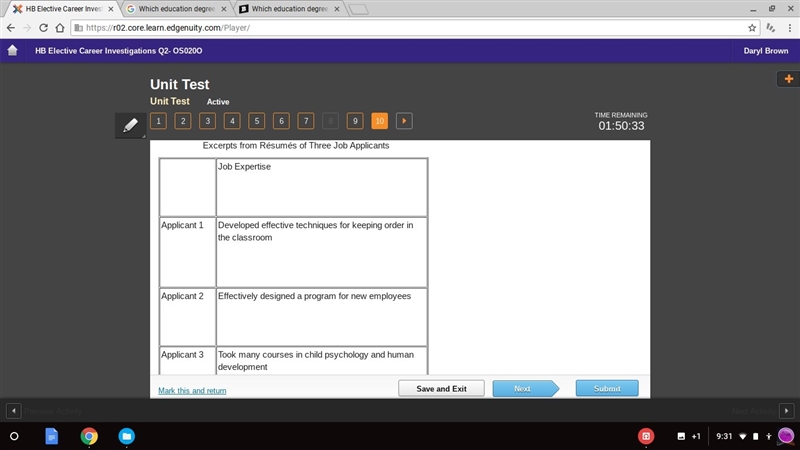Screen dimensions: 800x450
Task: Click Mark this and return link
Action: click(192, 391)
